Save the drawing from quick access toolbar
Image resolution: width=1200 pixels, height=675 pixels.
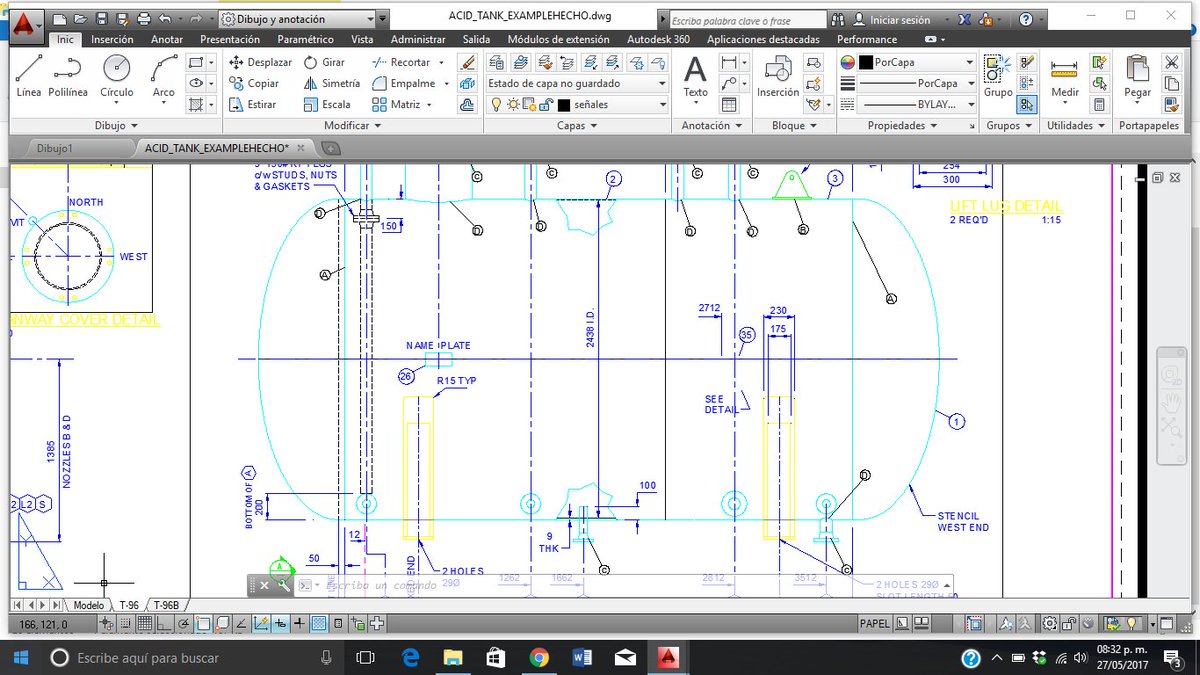click(100, 19)
